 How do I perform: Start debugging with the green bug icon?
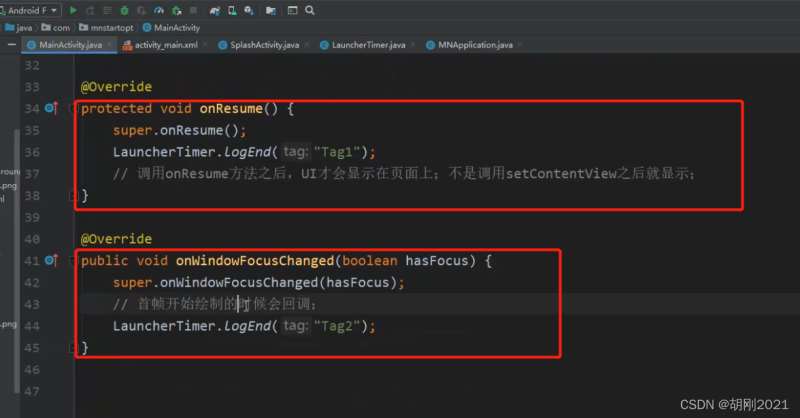point(124,10)
